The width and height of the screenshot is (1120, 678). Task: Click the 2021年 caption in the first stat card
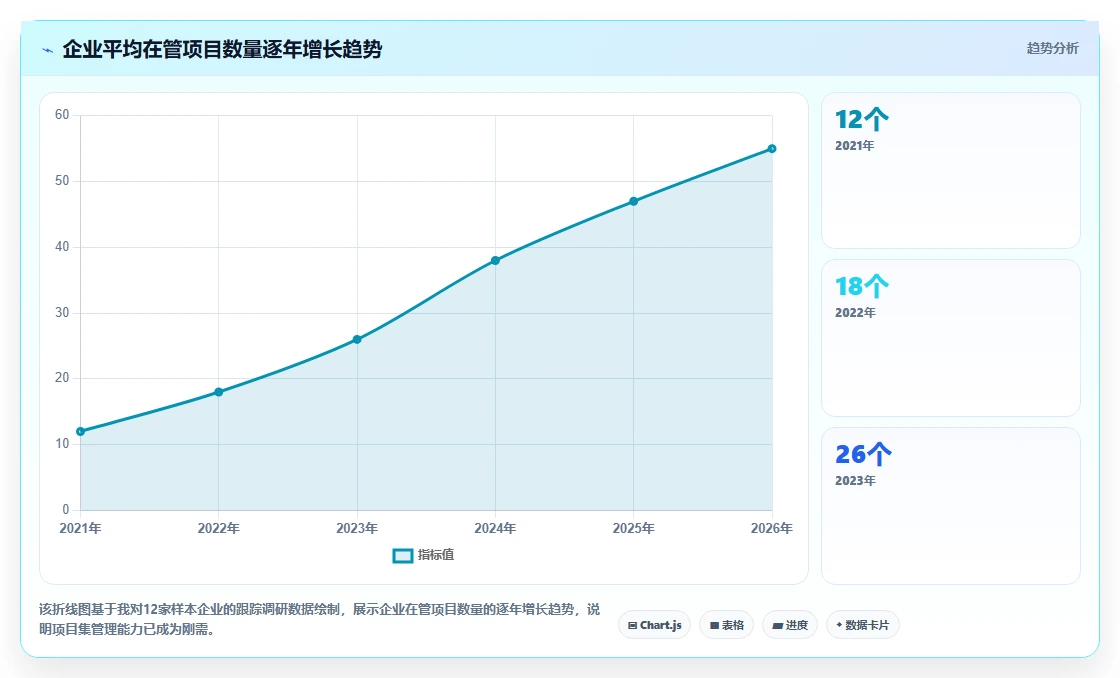tap(854, 146)
